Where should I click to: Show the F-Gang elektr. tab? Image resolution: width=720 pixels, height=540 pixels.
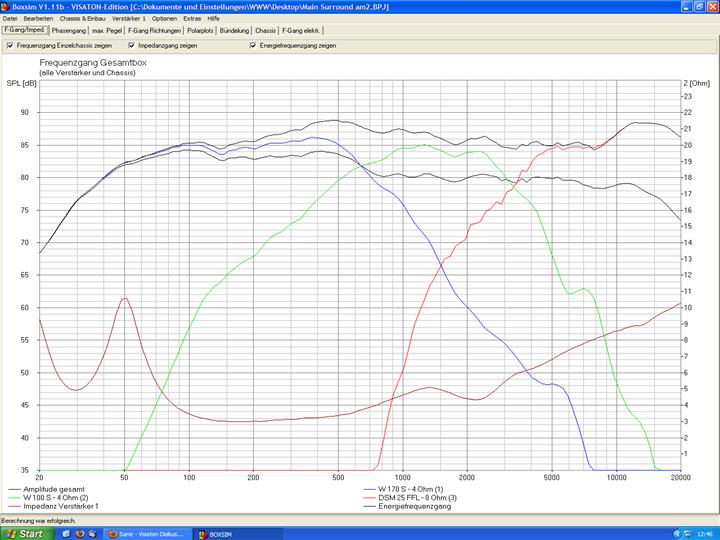tap(304, 31)
